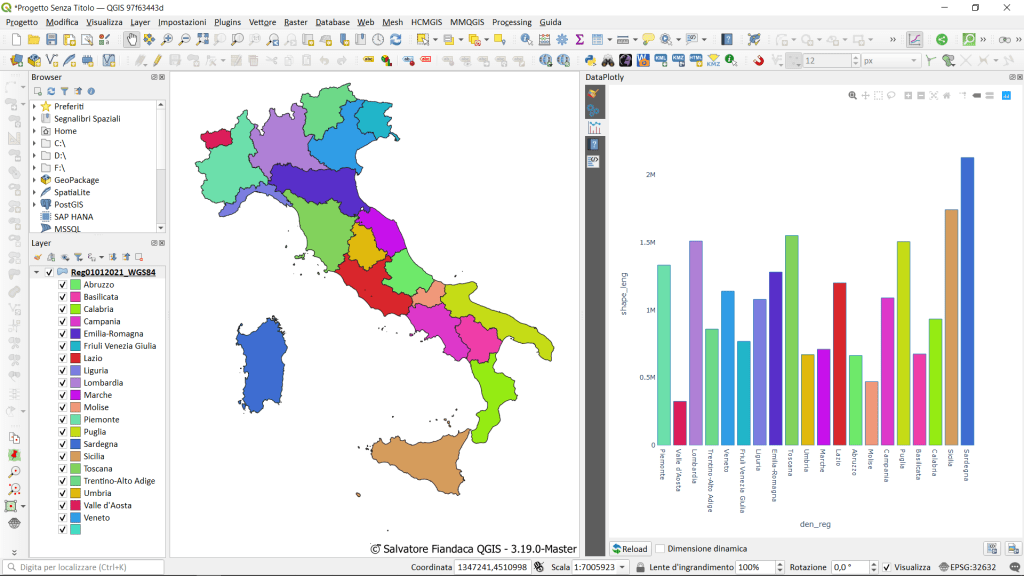Click the Plotly lasso select icon
Screen dimensions: 1024x576
click(x=891, y=95)
